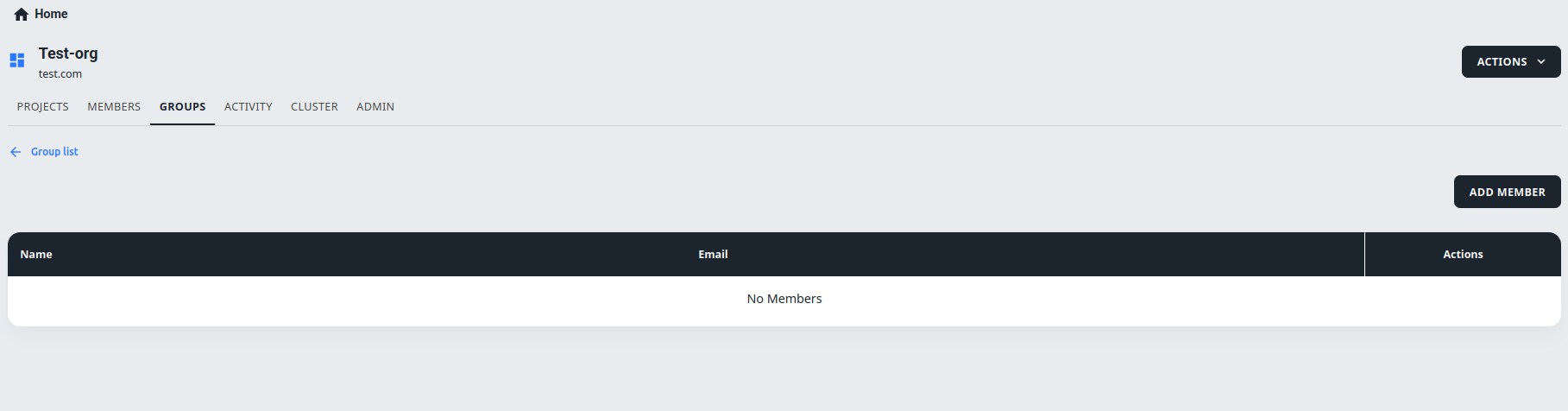
Task: Click the Test-org blue grid logo icon
Action: (17, 60)
